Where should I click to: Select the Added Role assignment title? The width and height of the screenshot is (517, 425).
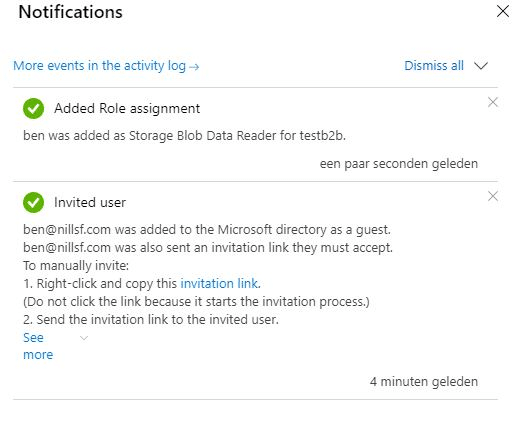(127, 109)
